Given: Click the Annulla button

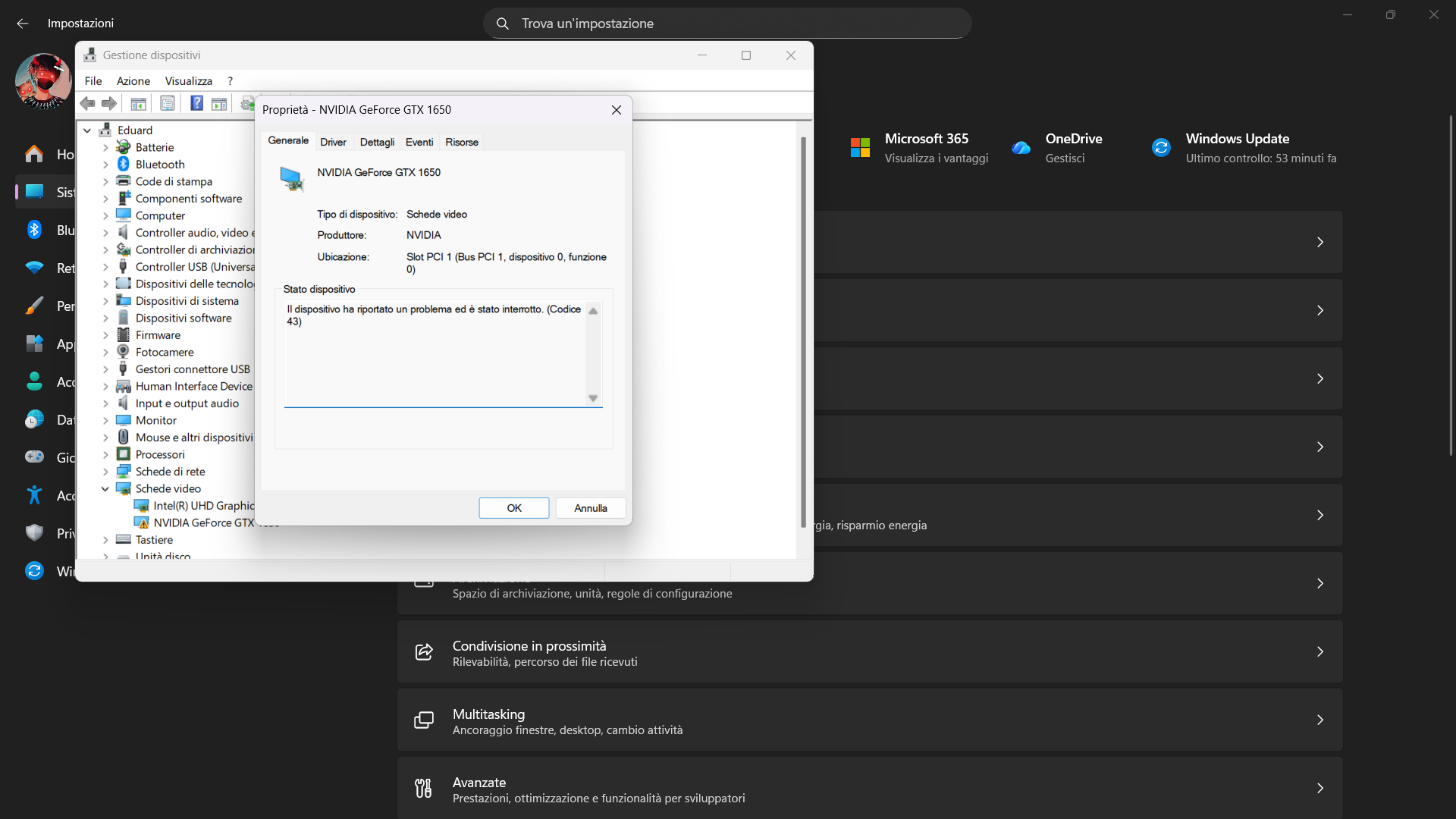Looking at the screenshot, I should 591,508.
